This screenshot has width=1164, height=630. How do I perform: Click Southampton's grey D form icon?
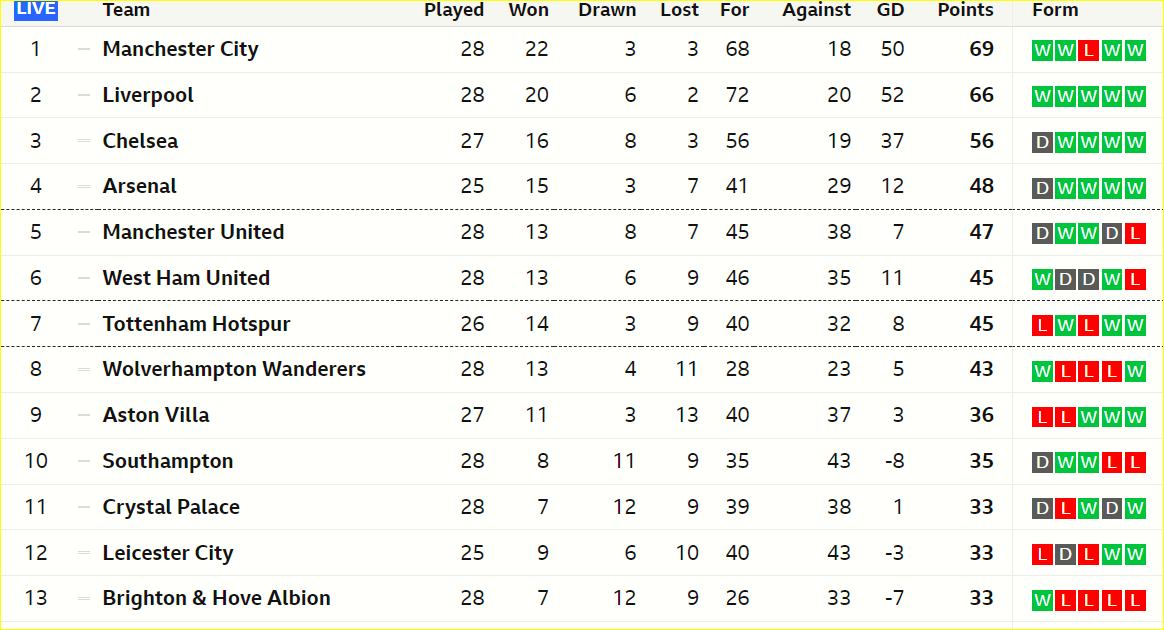[x=1042, y=463]
